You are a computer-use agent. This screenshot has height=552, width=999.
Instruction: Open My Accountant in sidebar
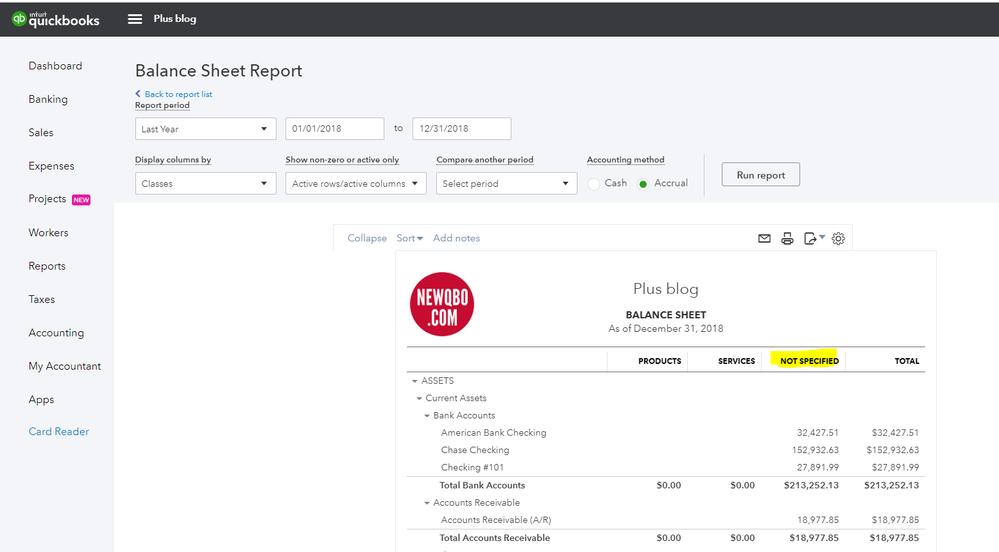tap(65, 366)
